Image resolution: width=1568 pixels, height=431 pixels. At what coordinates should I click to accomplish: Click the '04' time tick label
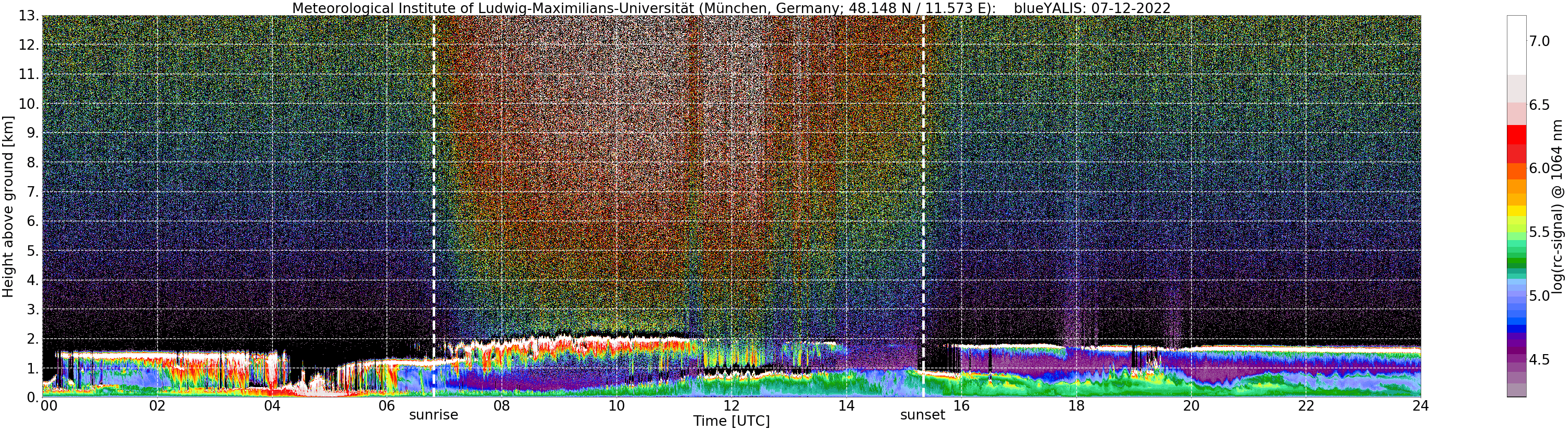coord(272,406)
